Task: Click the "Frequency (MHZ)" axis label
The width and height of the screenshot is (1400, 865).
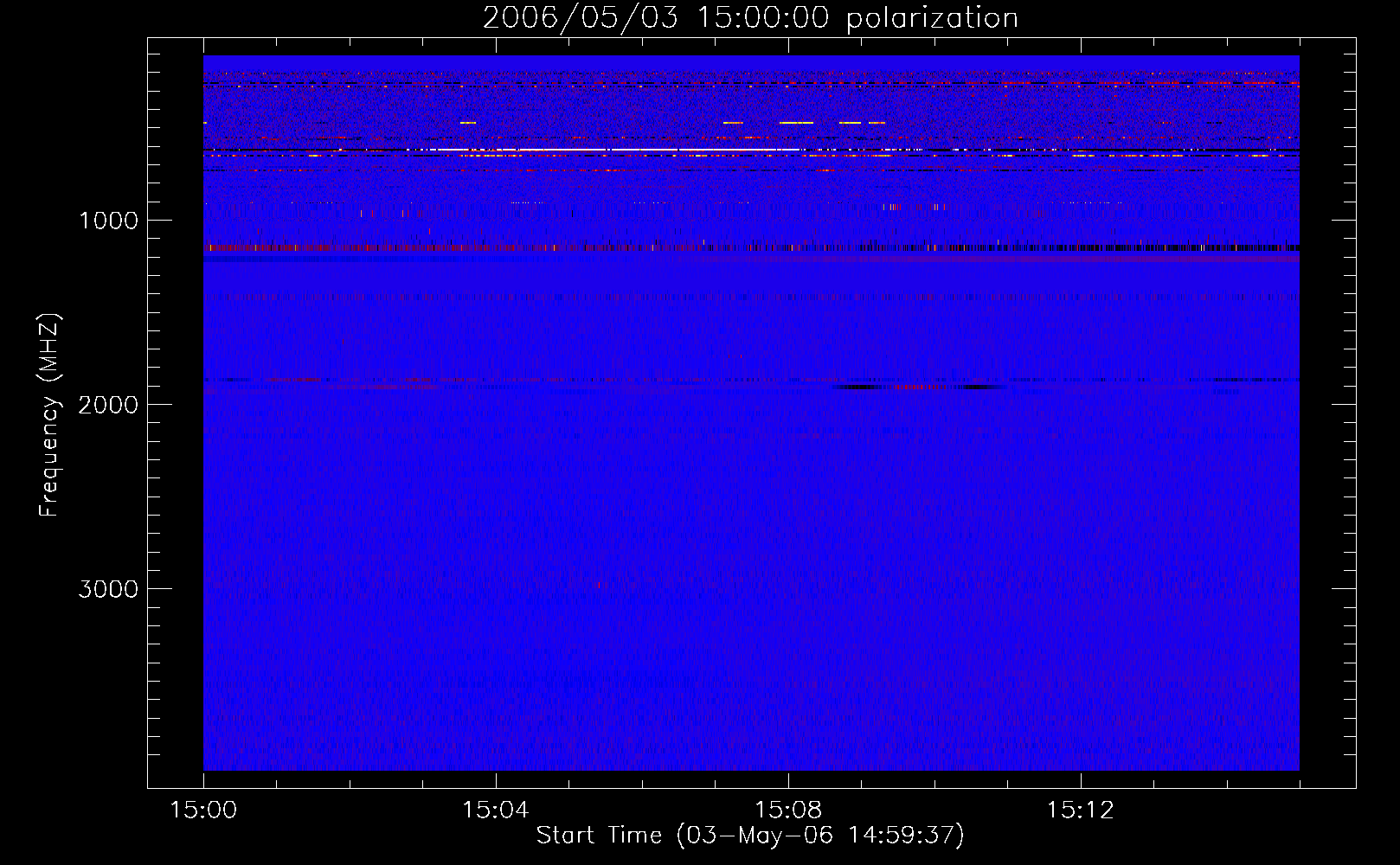Action: point(50,415)
